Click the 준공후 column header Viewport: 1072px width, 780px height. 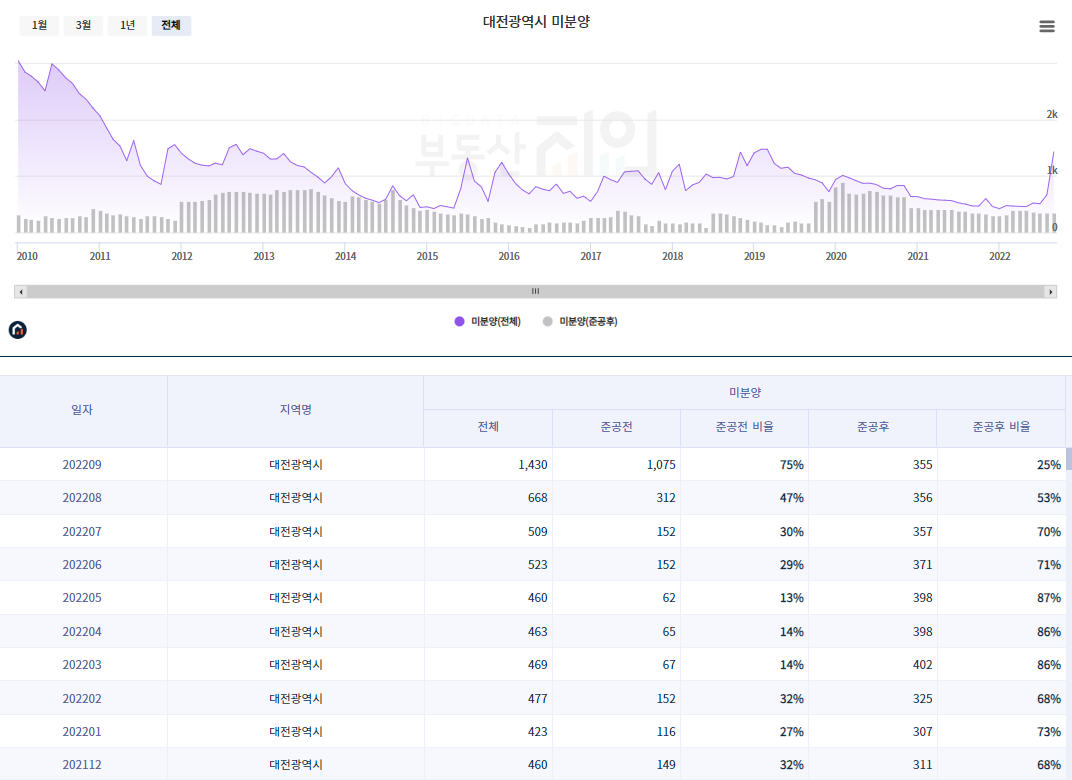pyautogui.click(x=873, y=427)
